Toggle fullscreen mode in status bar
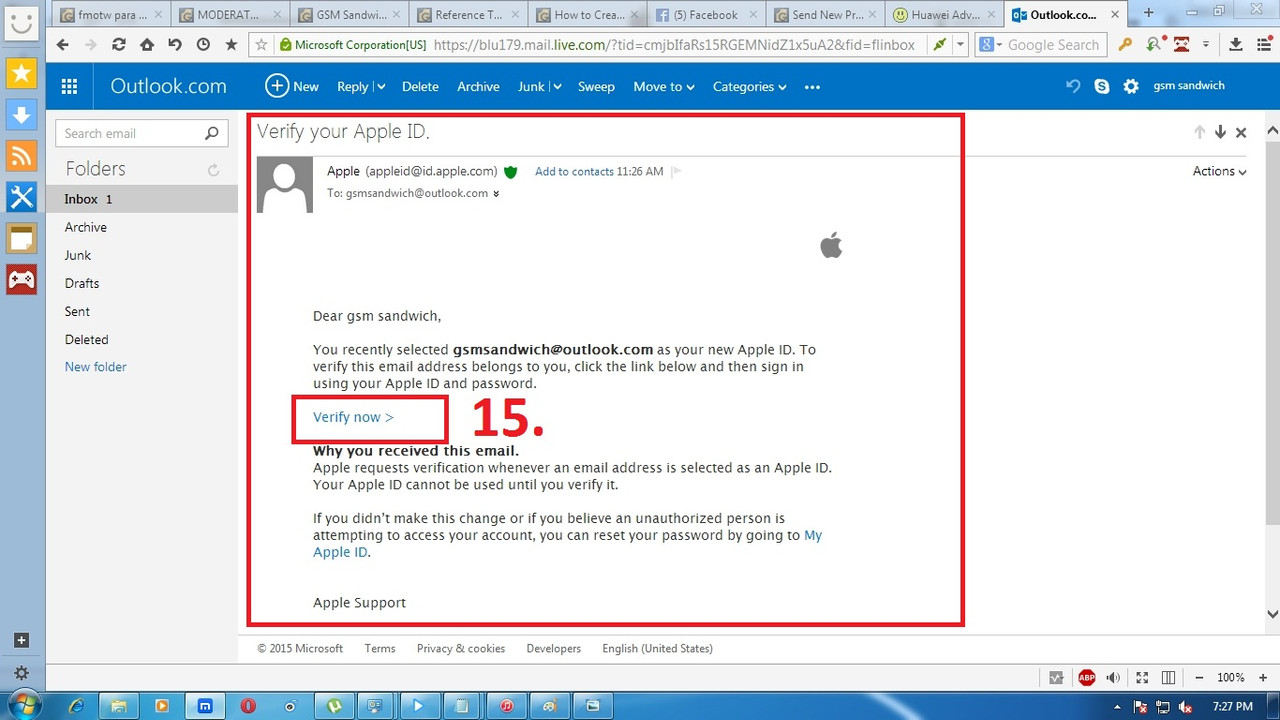Image resolution: width=1280 pixels, height=720 pixels. 1142,678
